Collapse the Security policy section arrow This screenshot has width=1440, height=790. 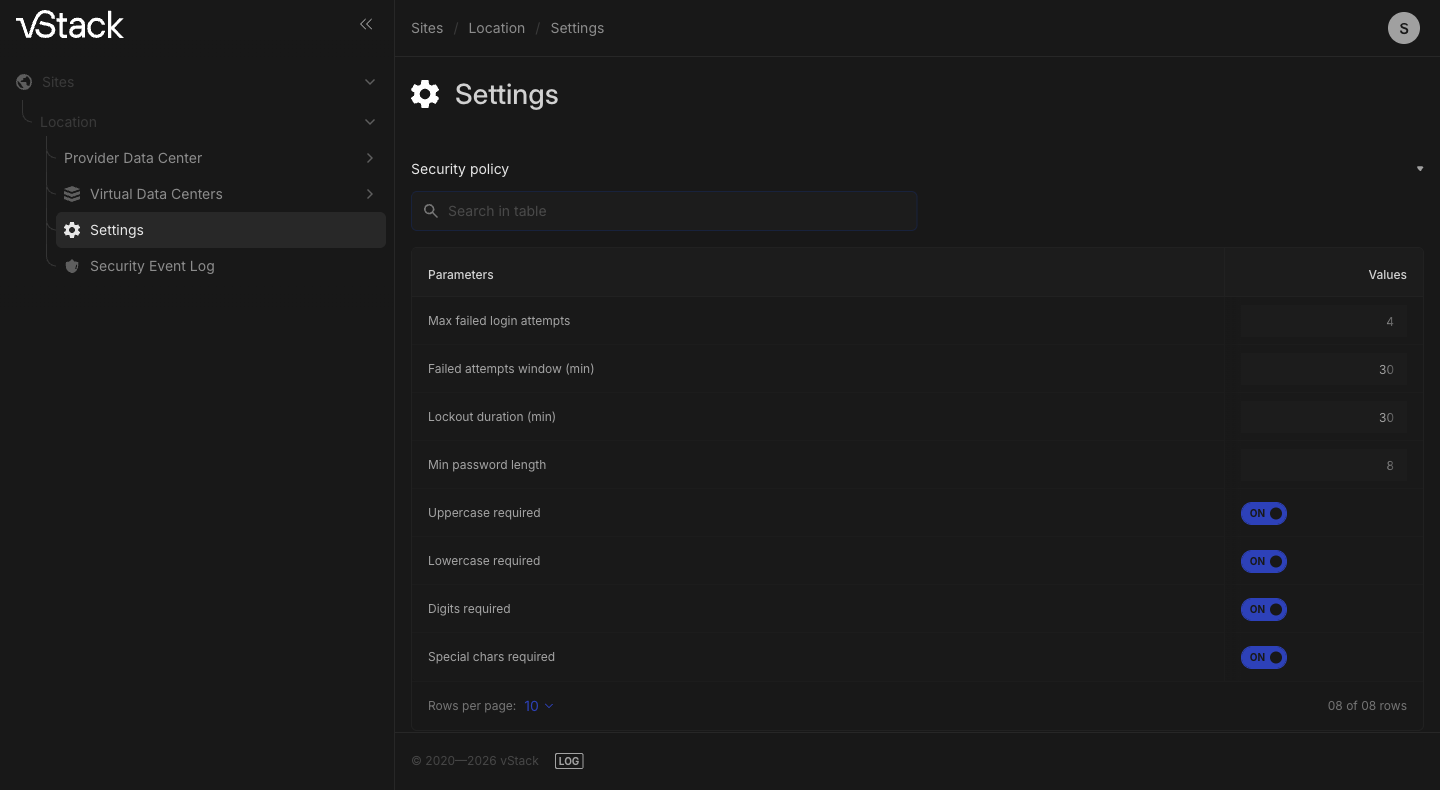pyautogui.click(x=1420, y=169)
